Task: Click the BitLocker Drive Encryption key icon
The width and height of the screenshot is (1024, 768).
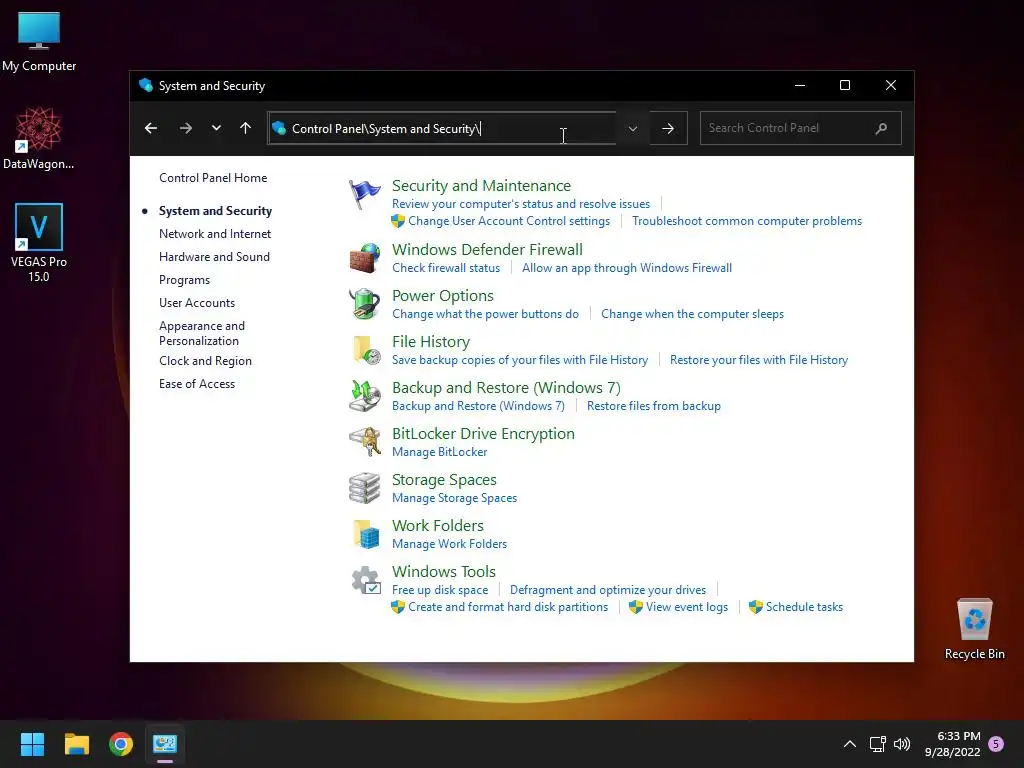Action: [x=364, y=441]
